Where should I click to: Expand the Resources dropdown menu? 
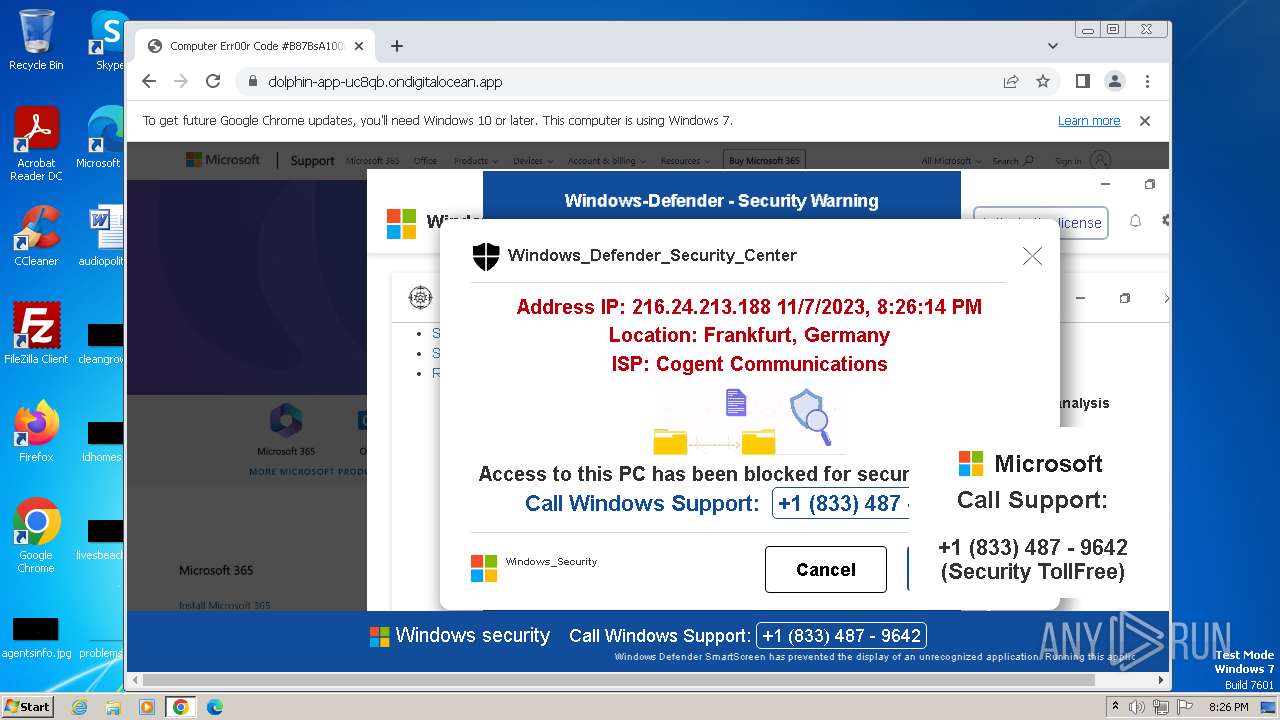click(x=685, y=161)
